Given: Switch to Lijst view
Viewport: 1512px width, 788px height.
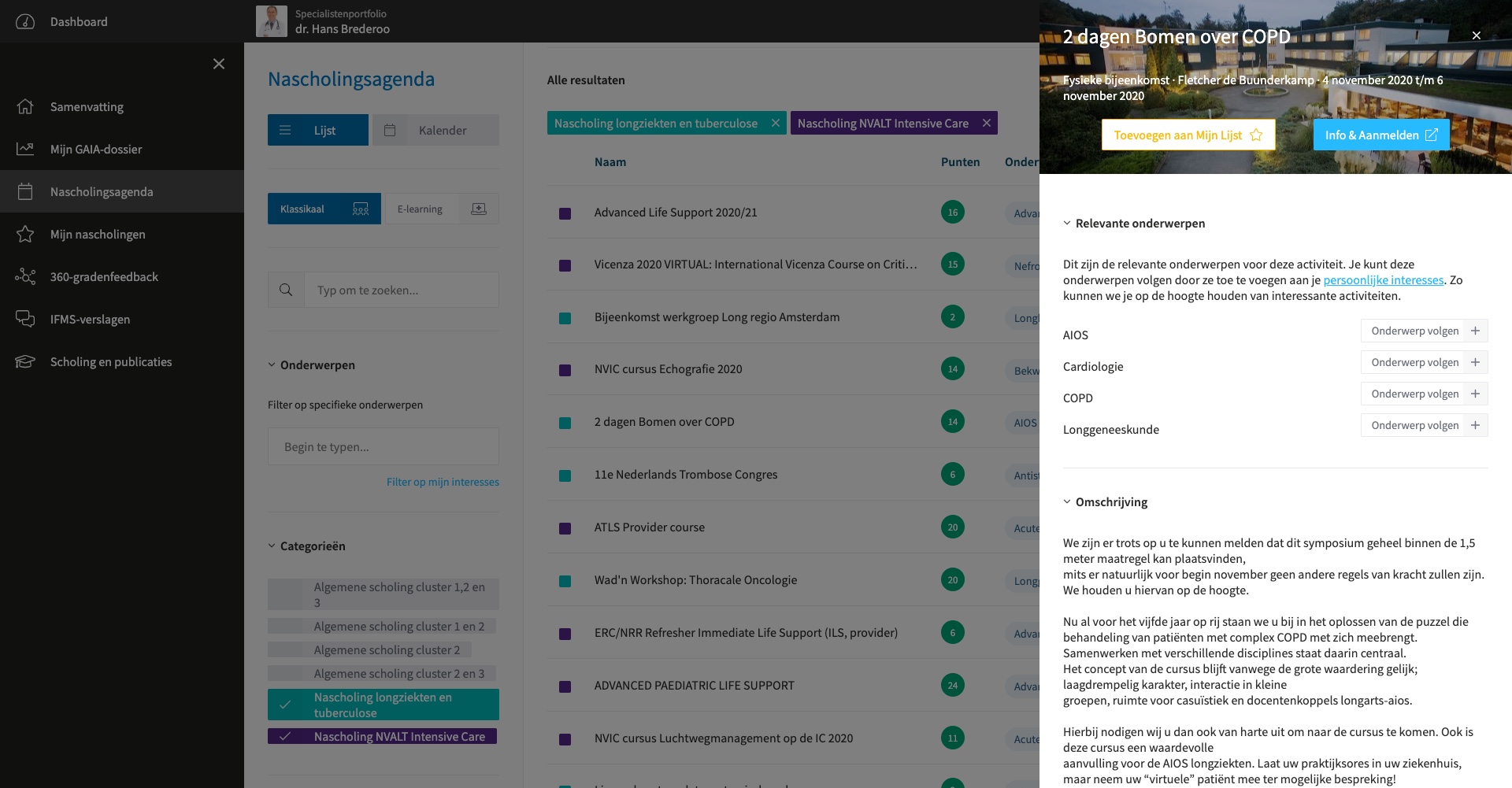Looking at the screenshot, I should 318,130.
